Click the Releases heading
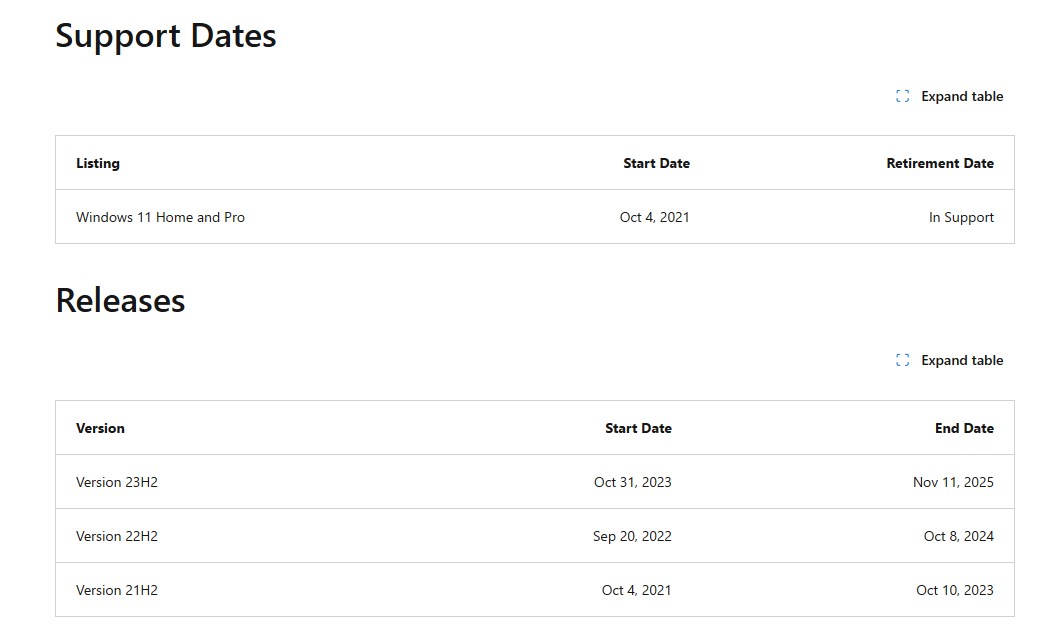This screenshot has width=1045, height=636. click(x=120, y=301)
